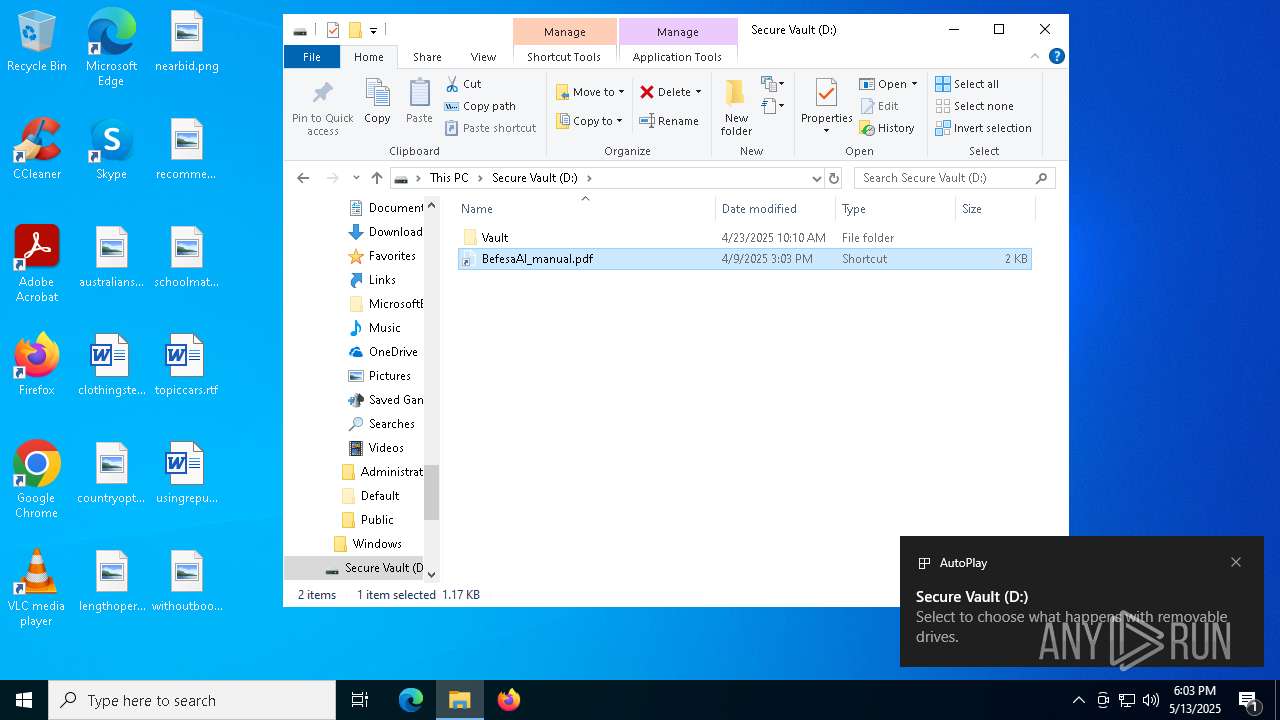The height and width of the screenshot is (720, 1280).
Task: Refresh the Secure Vault folder view
Action: 834,178
